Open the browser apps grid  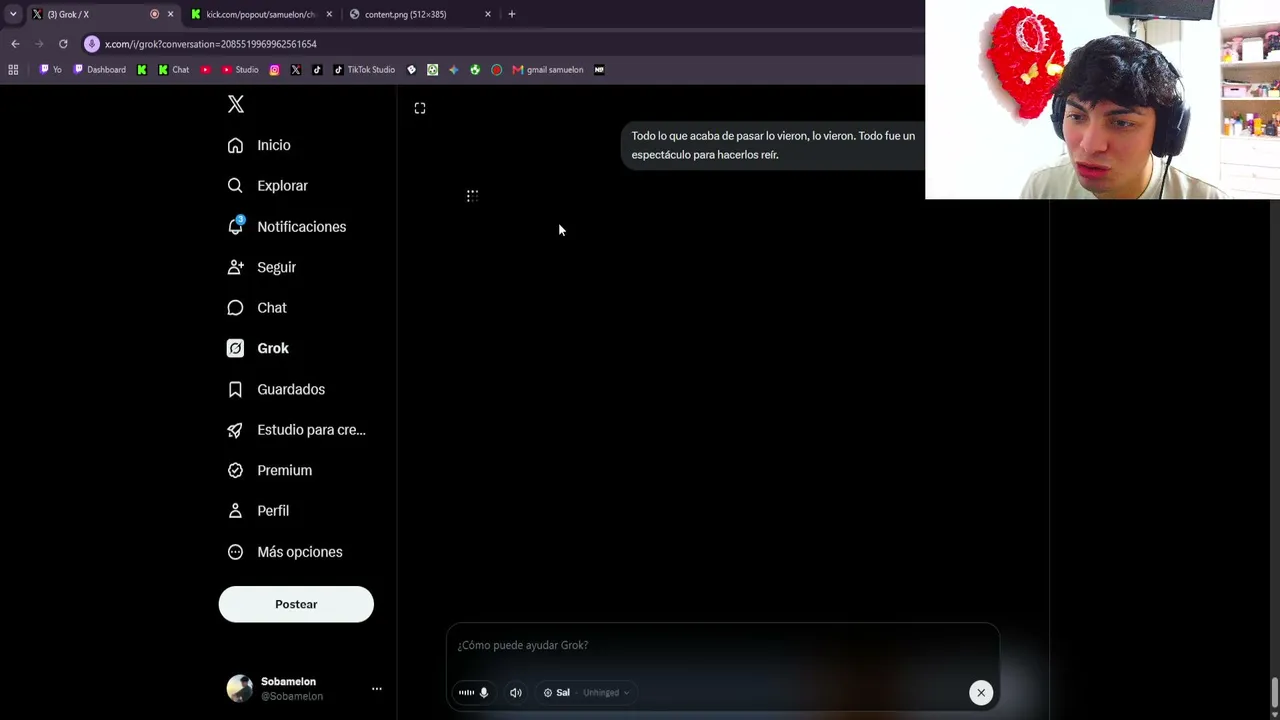(13, 70)
